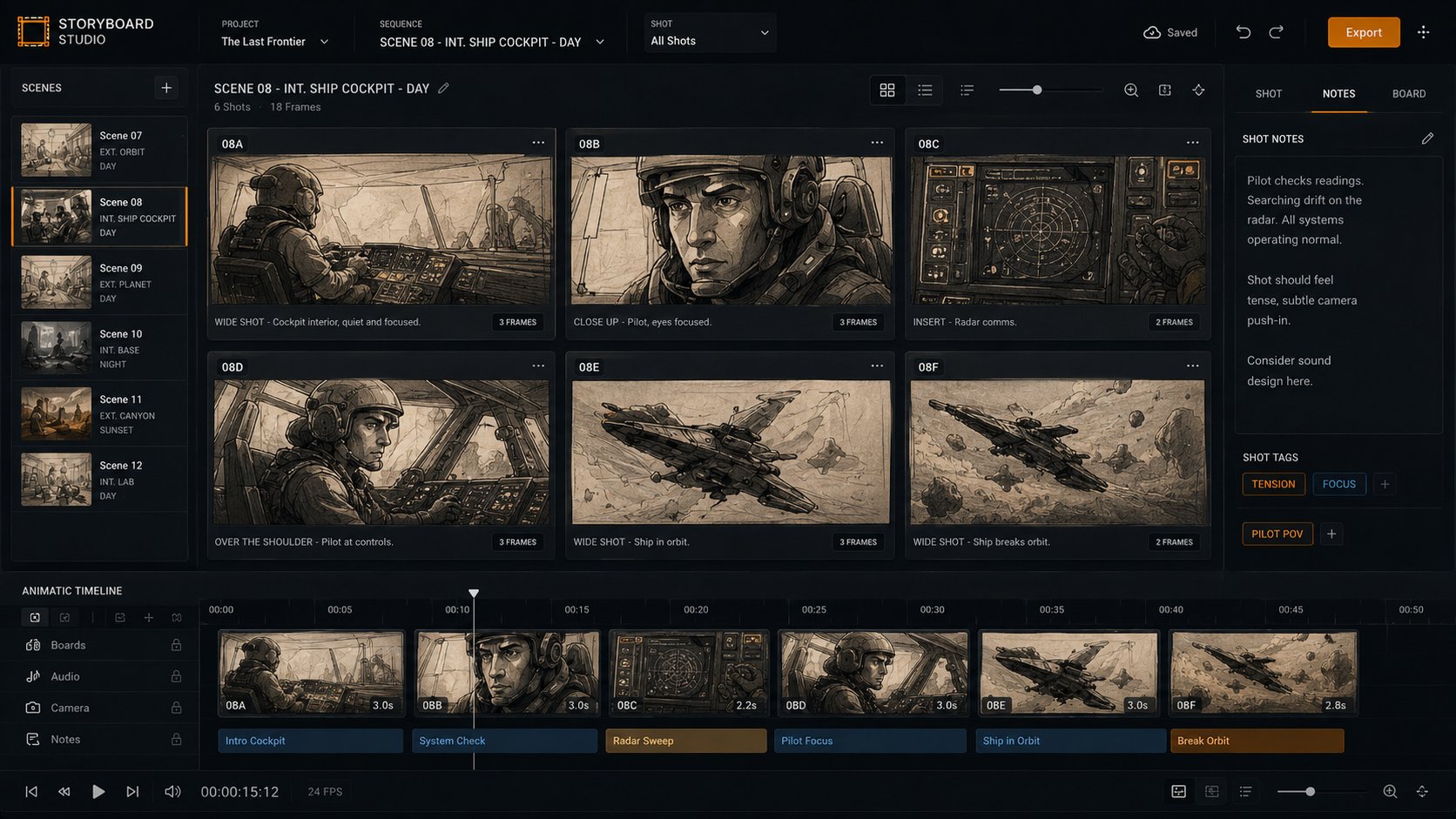Screen dimensions: 1456x819
Task: Click the Storyboard Studio logo icon
Action: (x=33, y=32)
